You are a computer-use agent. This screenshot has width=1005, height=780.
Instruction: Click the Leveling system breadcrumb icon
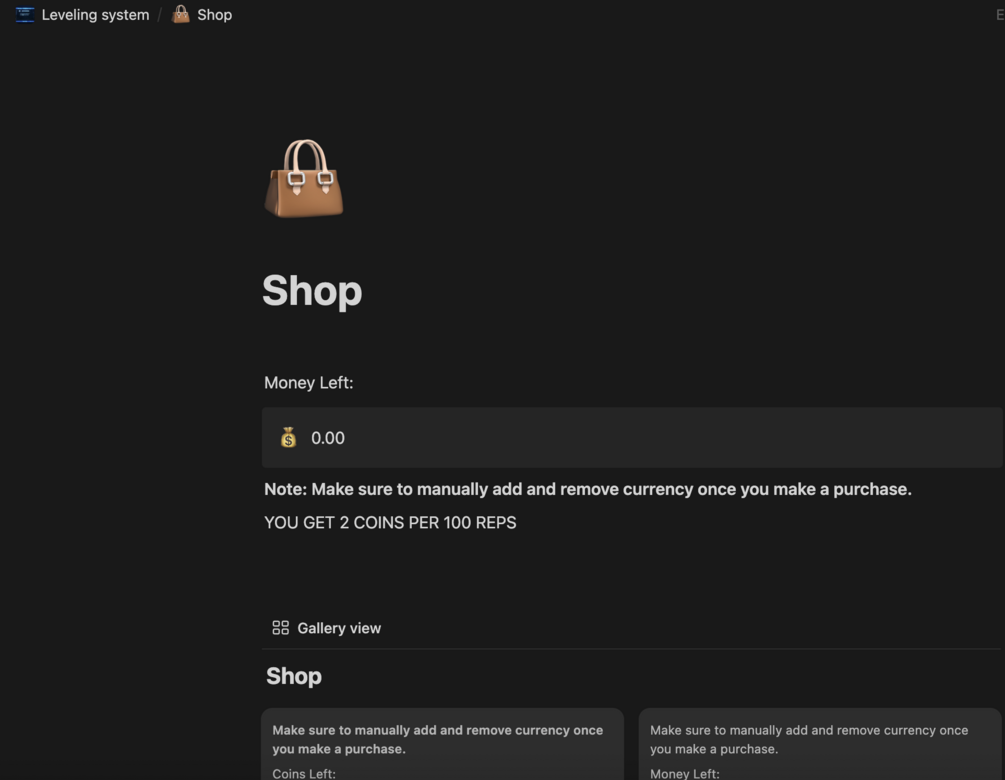25,15
